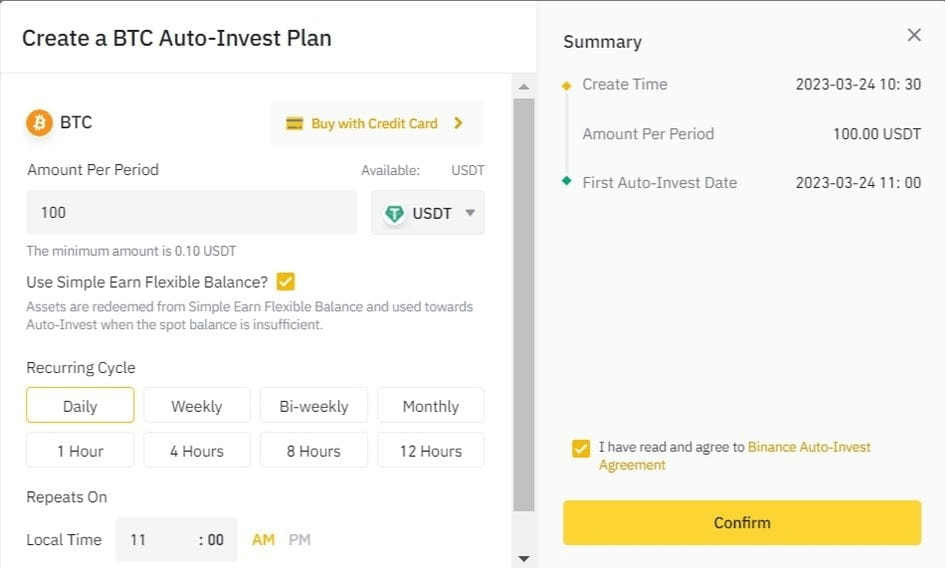Choose the Weekly recurring cycle
The image size is (950, 574).
[196, 406]
